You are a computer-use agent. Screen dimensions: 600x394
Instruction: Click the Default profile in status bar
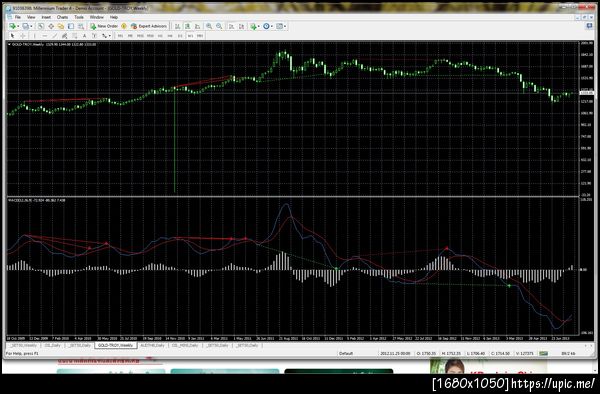click(346, 353)
